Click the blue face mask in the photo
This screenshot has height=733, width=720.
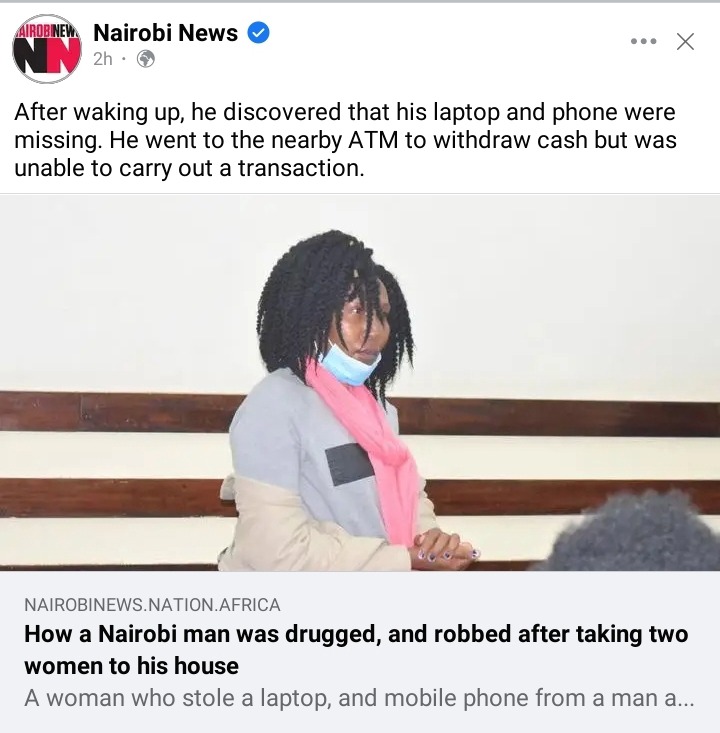pos(348,365)
